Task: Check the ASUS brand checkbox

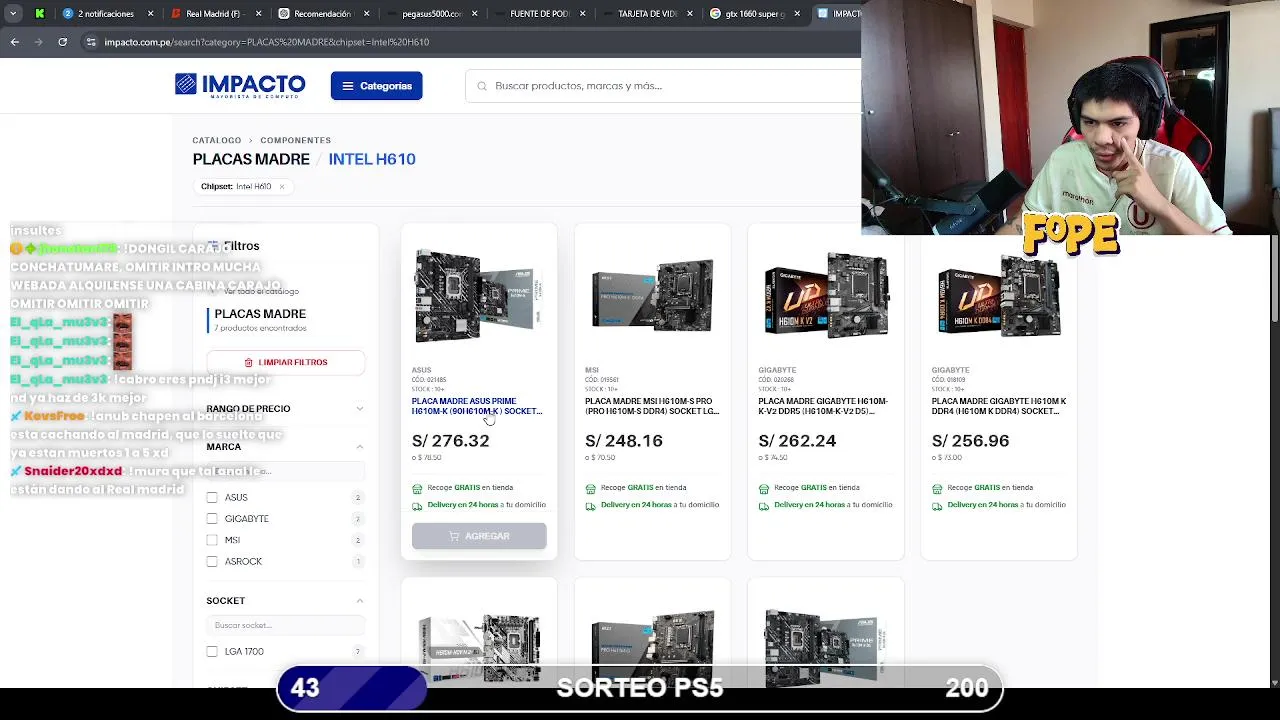Action: (212, 497)
